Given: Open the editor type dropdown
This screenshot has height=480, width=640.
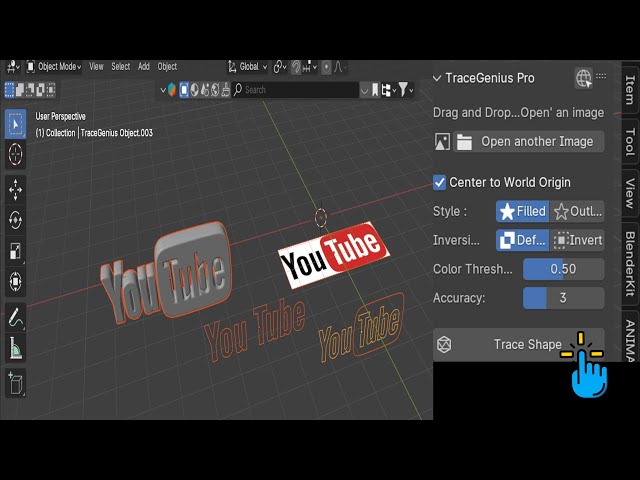Looking at the screenshot, I should 13,67.
